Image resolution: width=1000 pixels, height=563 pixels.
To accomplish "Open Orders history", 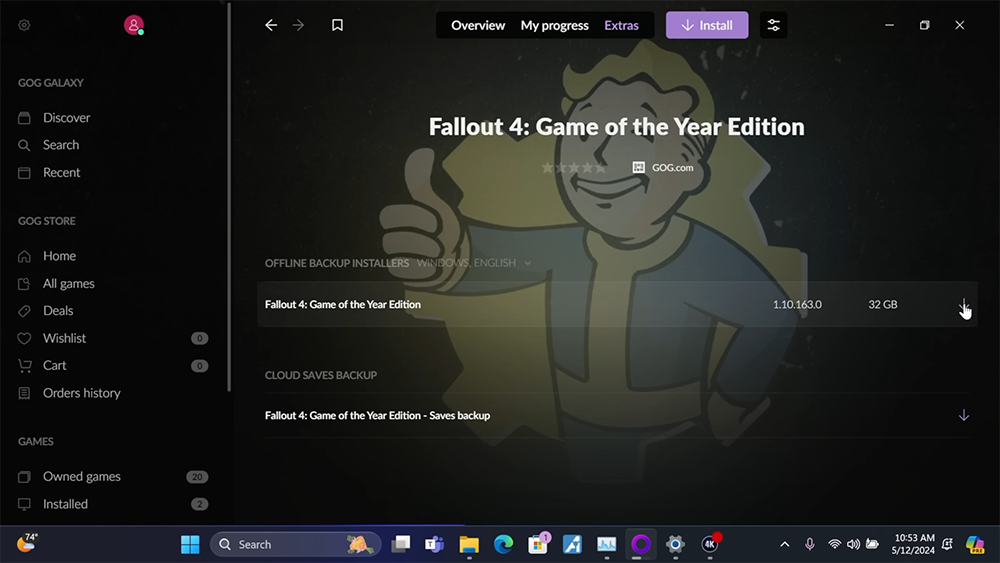I will (82, 393).
